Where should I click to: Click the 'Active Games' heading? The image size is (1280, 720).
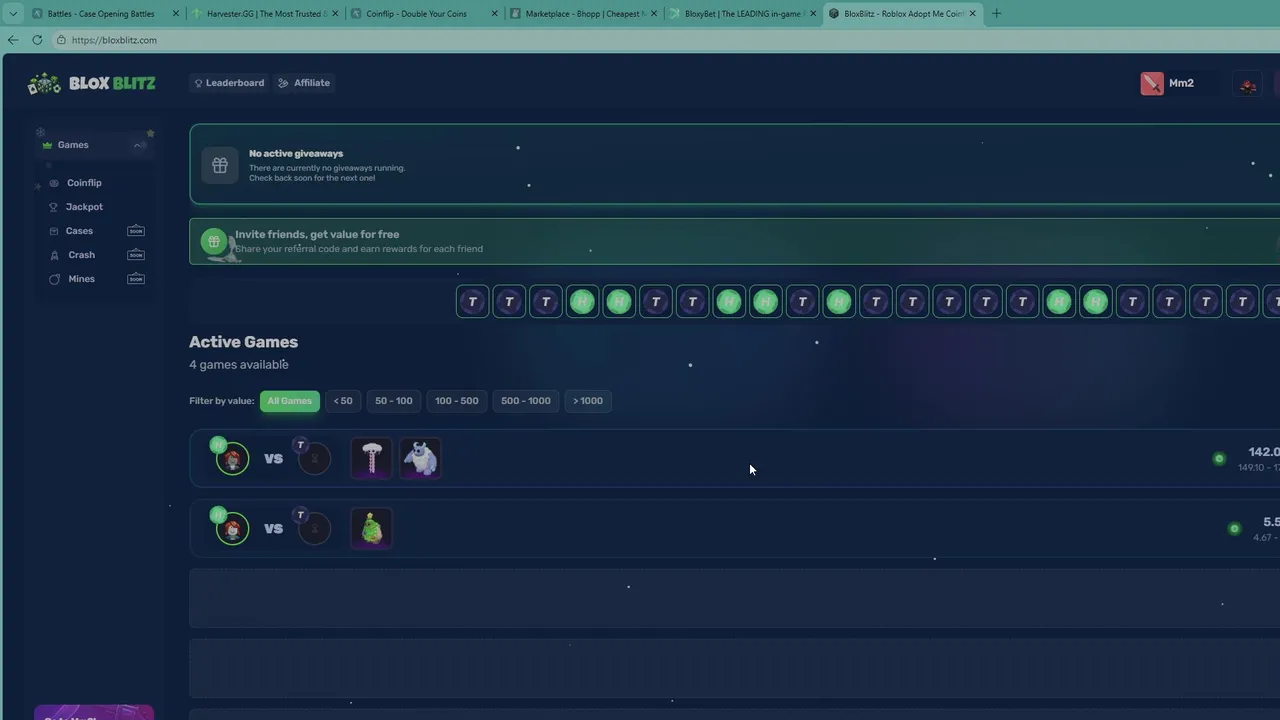tap(244, 342)
